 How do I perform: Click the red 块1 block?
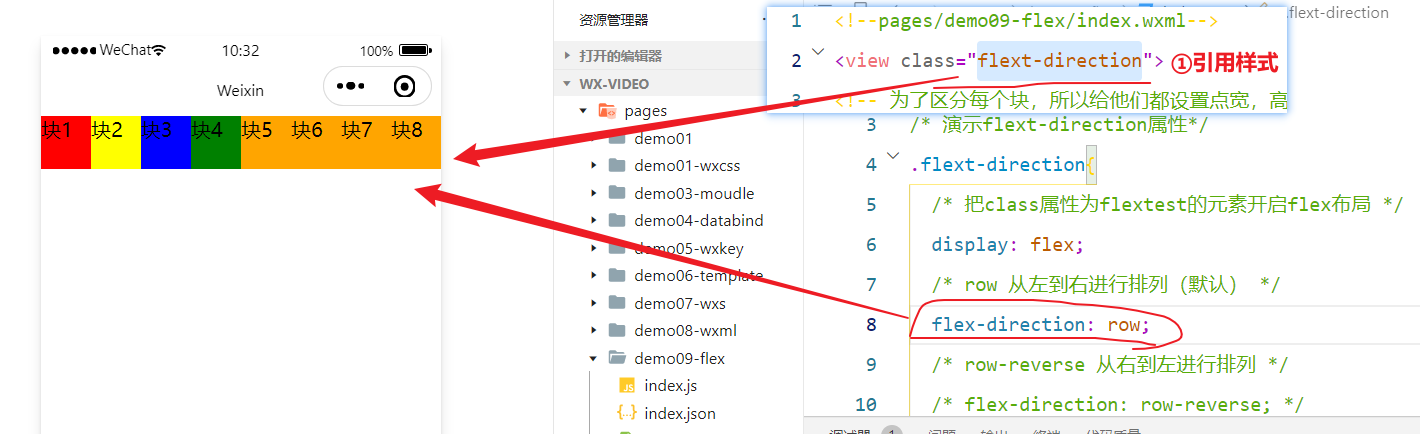(x=66, y=142)
